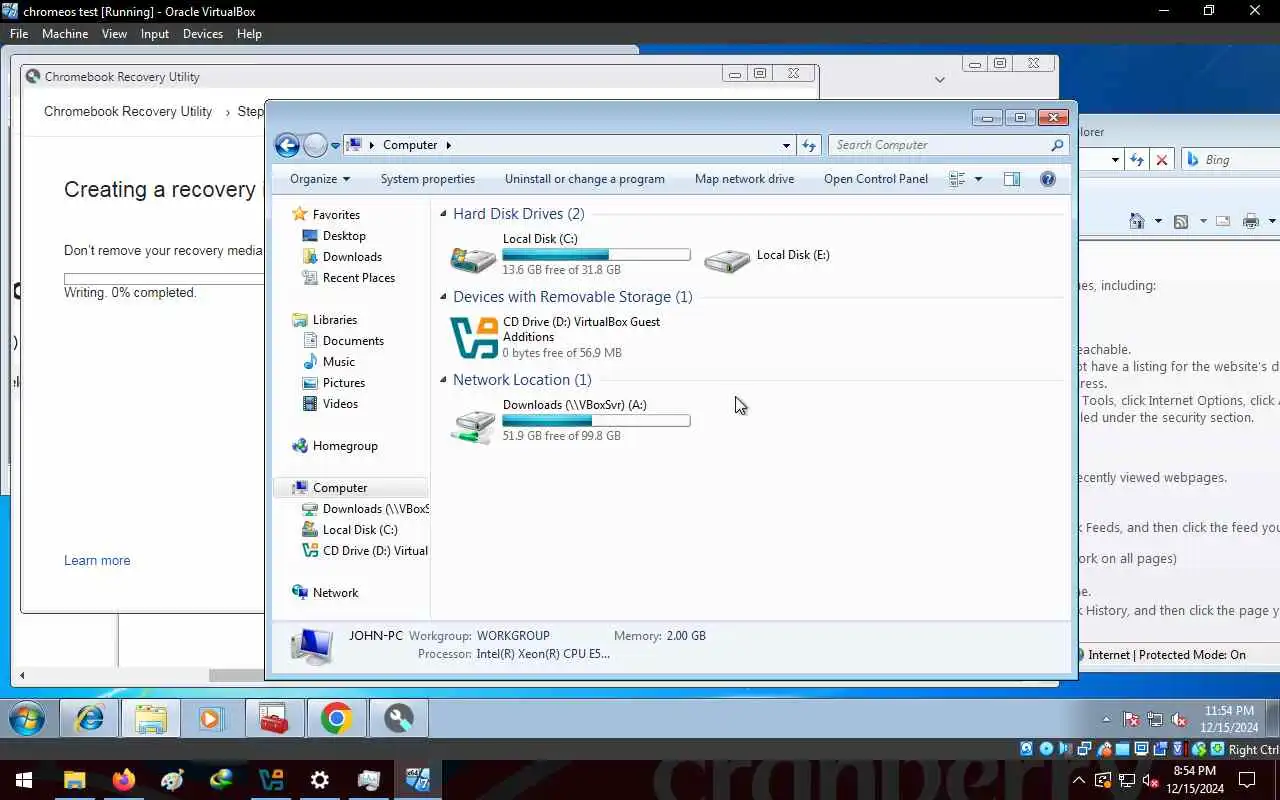Screen dimensions: 1280x800
Task: Select CD Drive (D:) in navigation tree
Action: coord(375,551)
